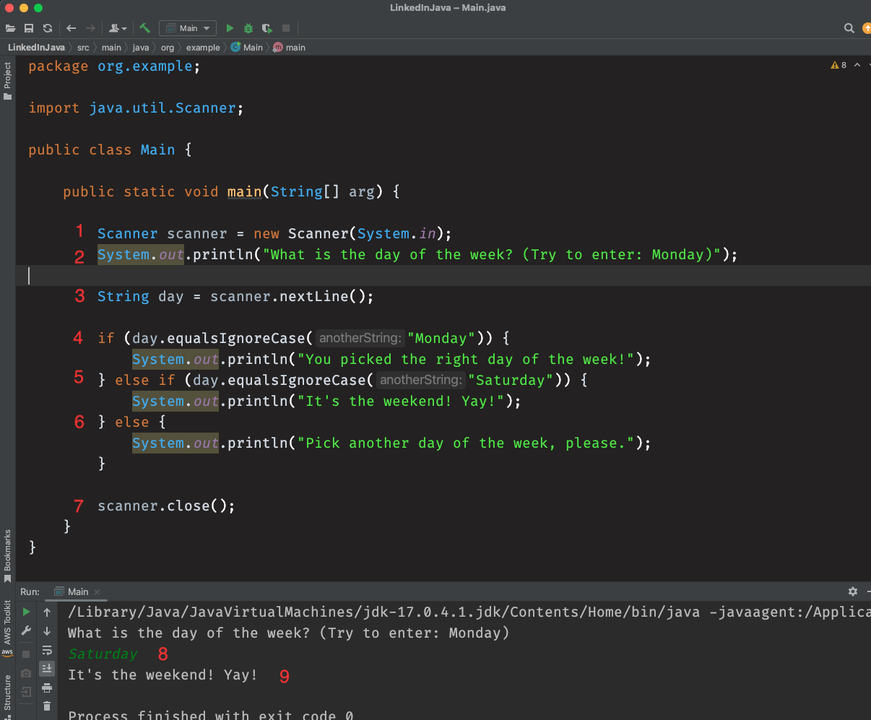Open the Bookmarks side tab
Image resolution: width=871 pixels, height=720 pixels.
coord(8,554)
